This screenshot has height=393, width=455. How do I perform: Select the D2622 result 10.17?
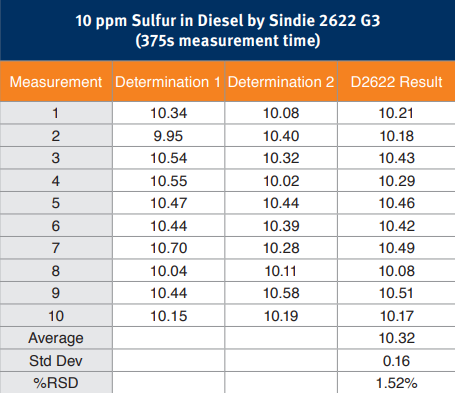(x=397, y=316)
